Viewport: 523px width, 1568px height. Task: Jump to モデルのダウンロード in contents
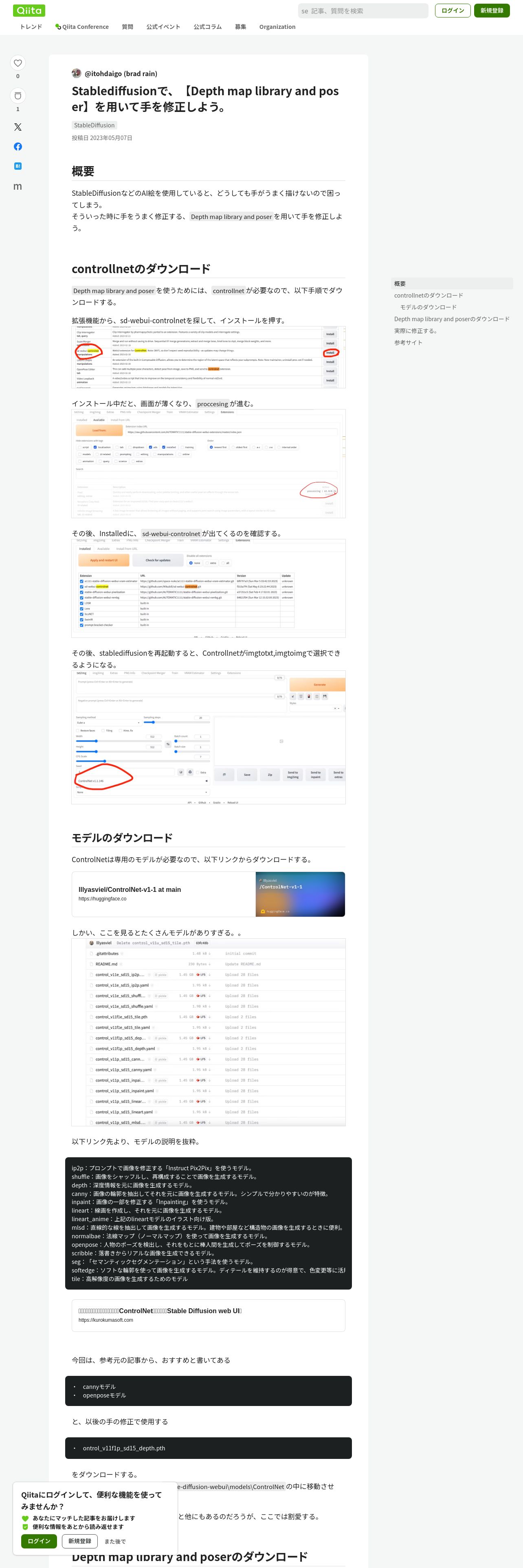pyautogui.click(x=428, y=307)
